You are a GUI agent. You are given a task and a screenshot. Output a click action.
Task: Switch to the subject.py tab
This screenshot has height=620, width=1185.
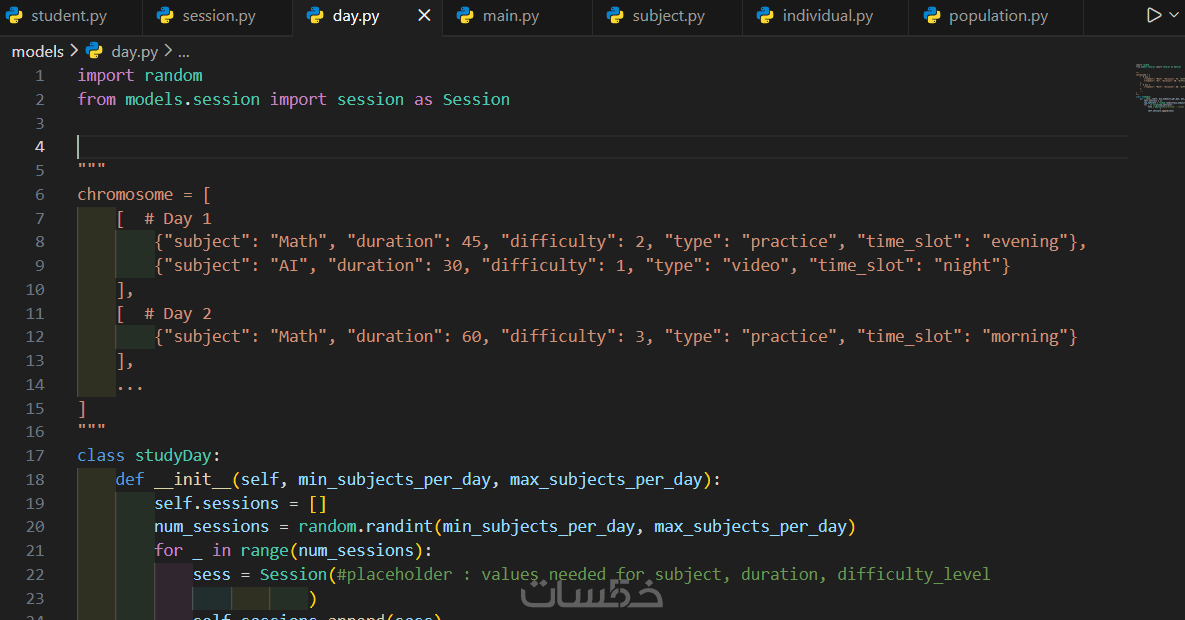pyautogui.click(x=668, y=16)
